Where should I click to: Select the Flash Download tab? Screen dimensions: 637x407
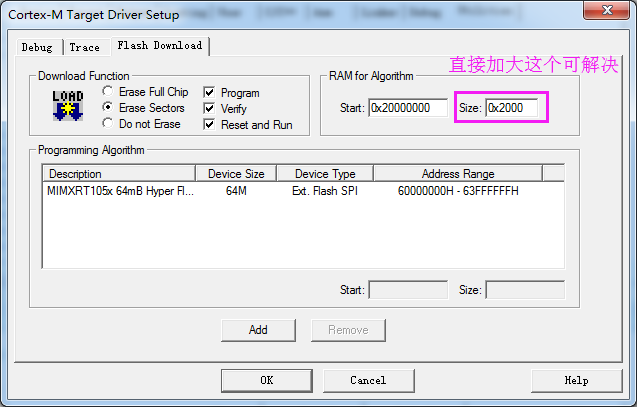coord(158,46)
